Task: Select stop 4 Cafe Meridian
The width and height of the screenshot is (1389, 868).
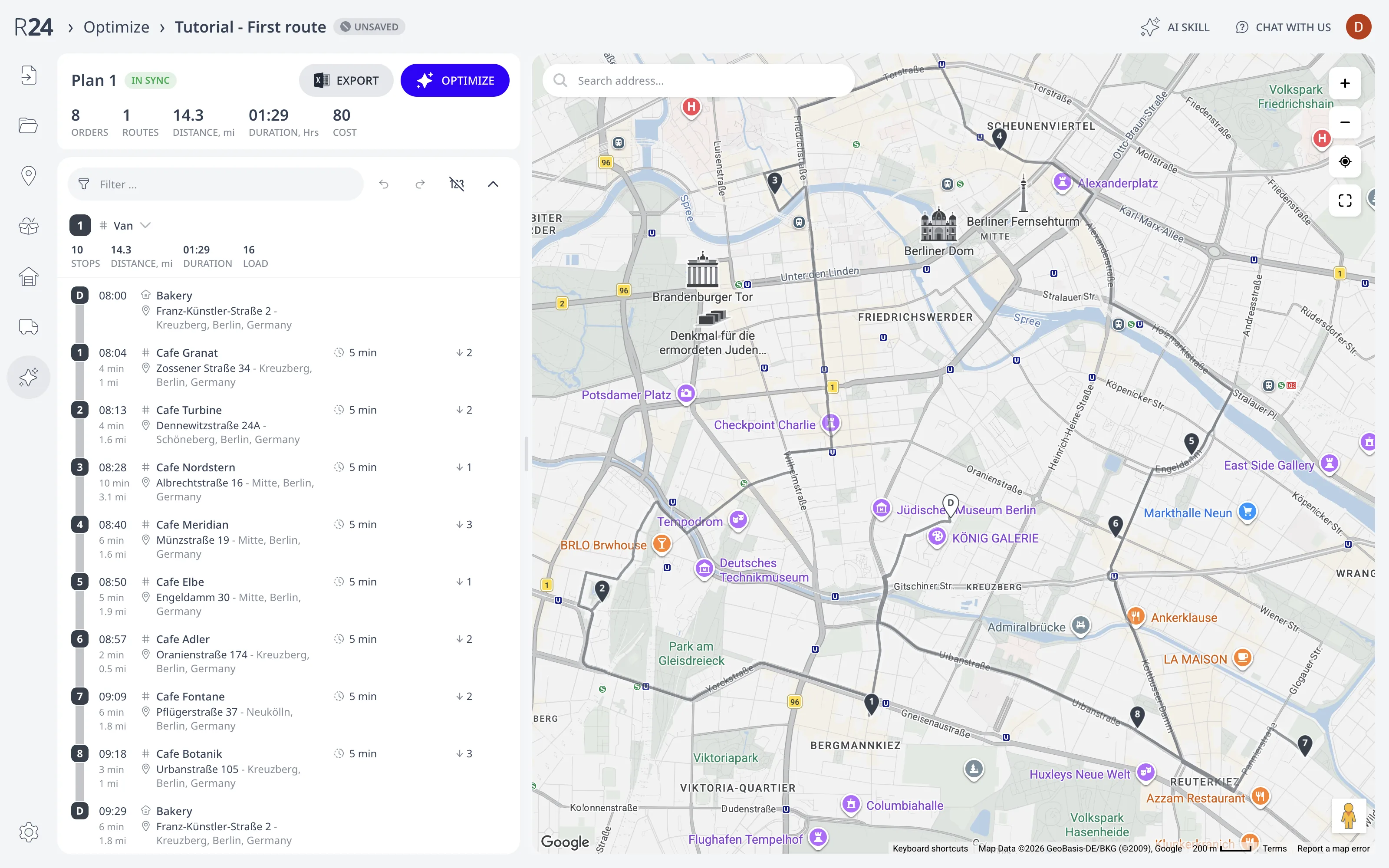Action: tap(289, 539)
